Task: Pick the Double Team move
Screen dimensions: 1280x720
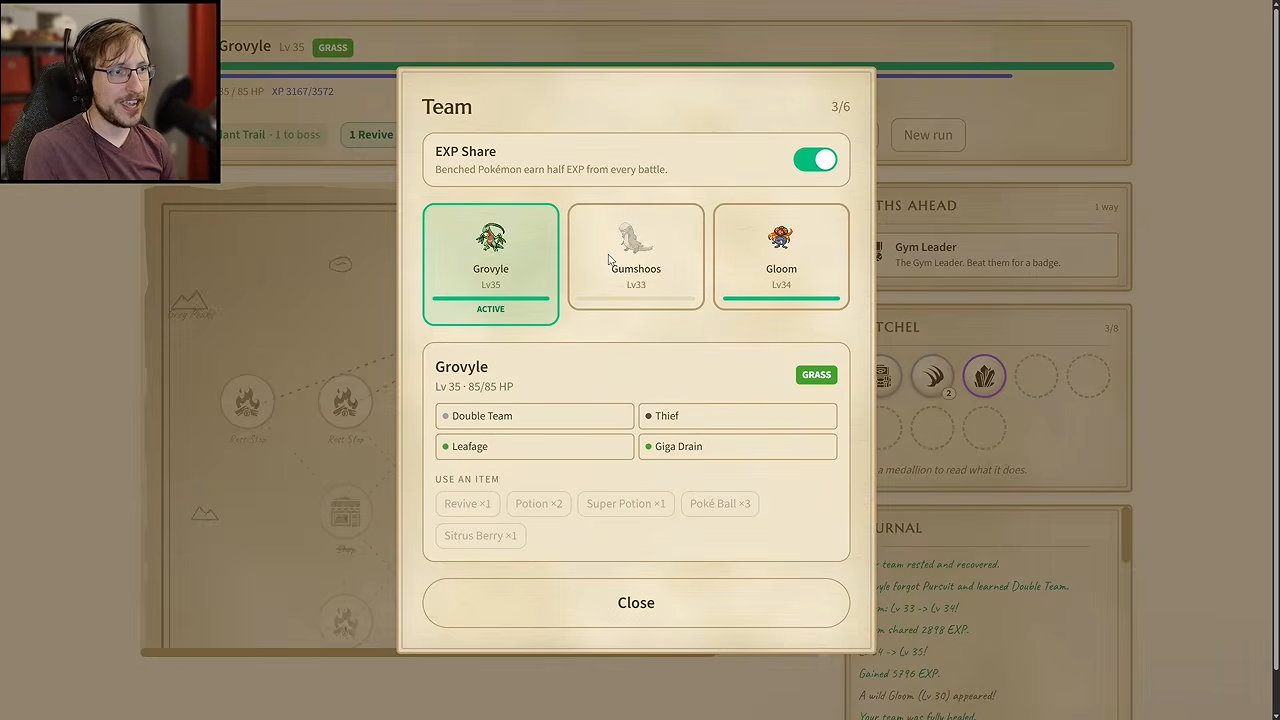Action: (534, 416)
